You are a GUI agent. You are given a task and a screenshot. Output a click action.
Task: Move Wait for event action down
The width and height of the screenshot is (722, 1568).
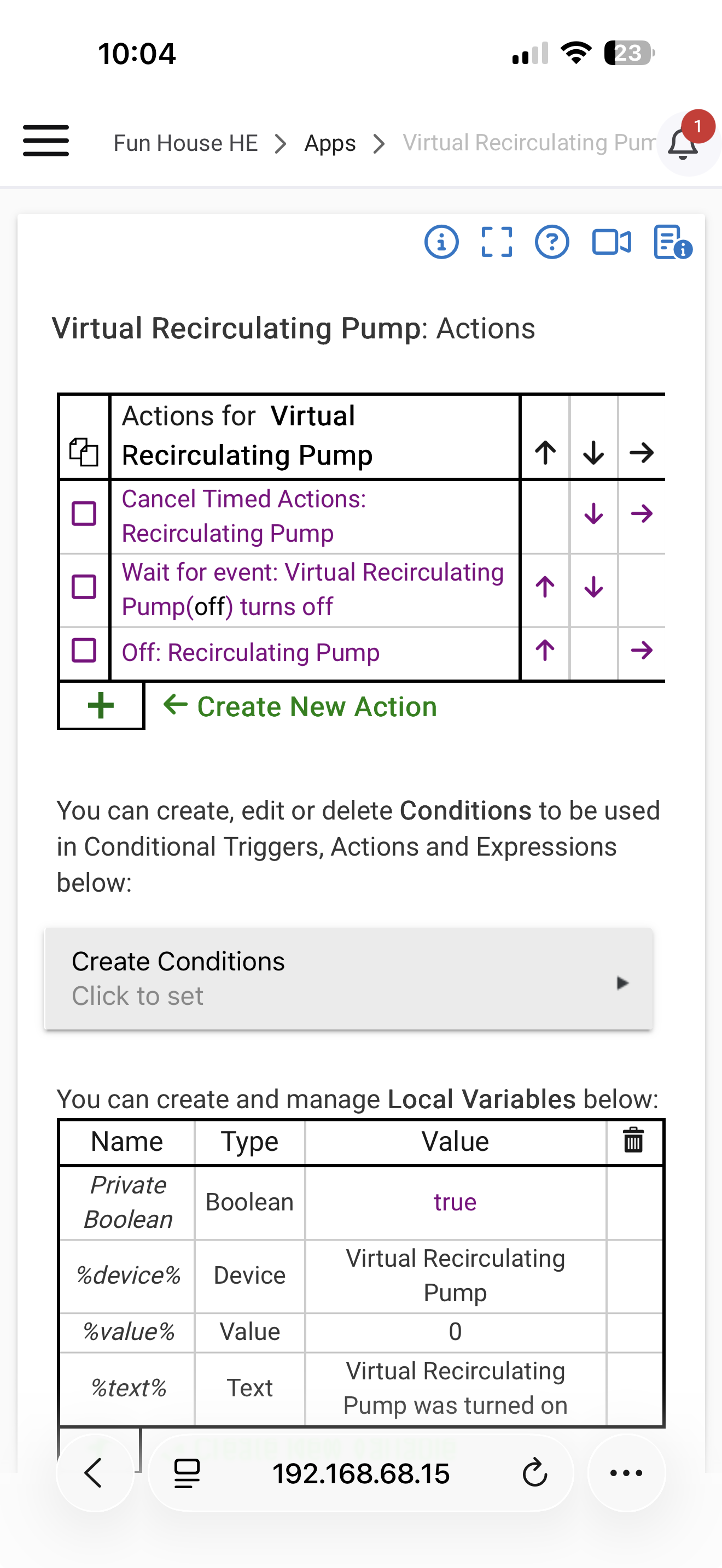coord(593,587)
